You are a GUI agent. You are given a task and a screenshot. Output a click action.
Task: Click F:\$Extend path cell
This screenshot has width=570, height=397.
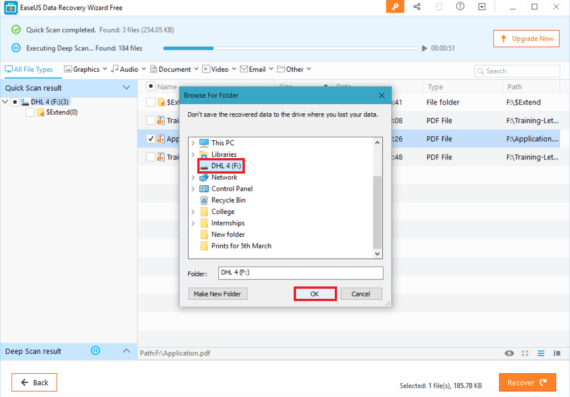pyautogui.click(x=523, y=102)
